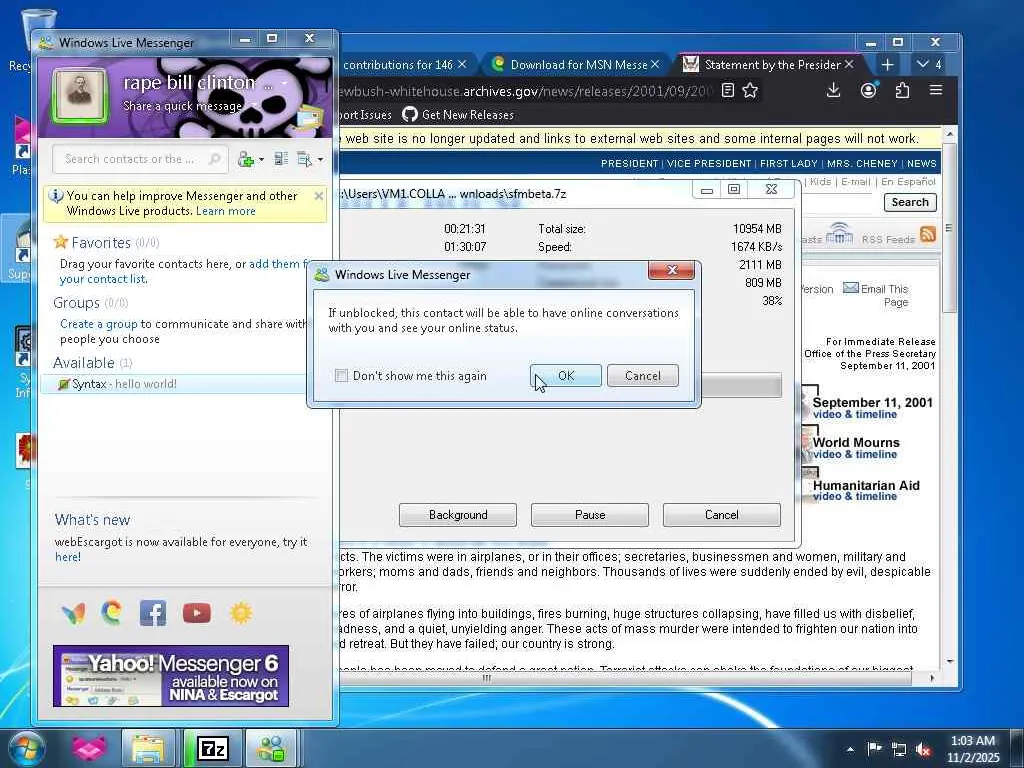The image size is (1024, 768).
Task: Switch to 'Download for MSN Messe' tab
Action: (577, 65)
